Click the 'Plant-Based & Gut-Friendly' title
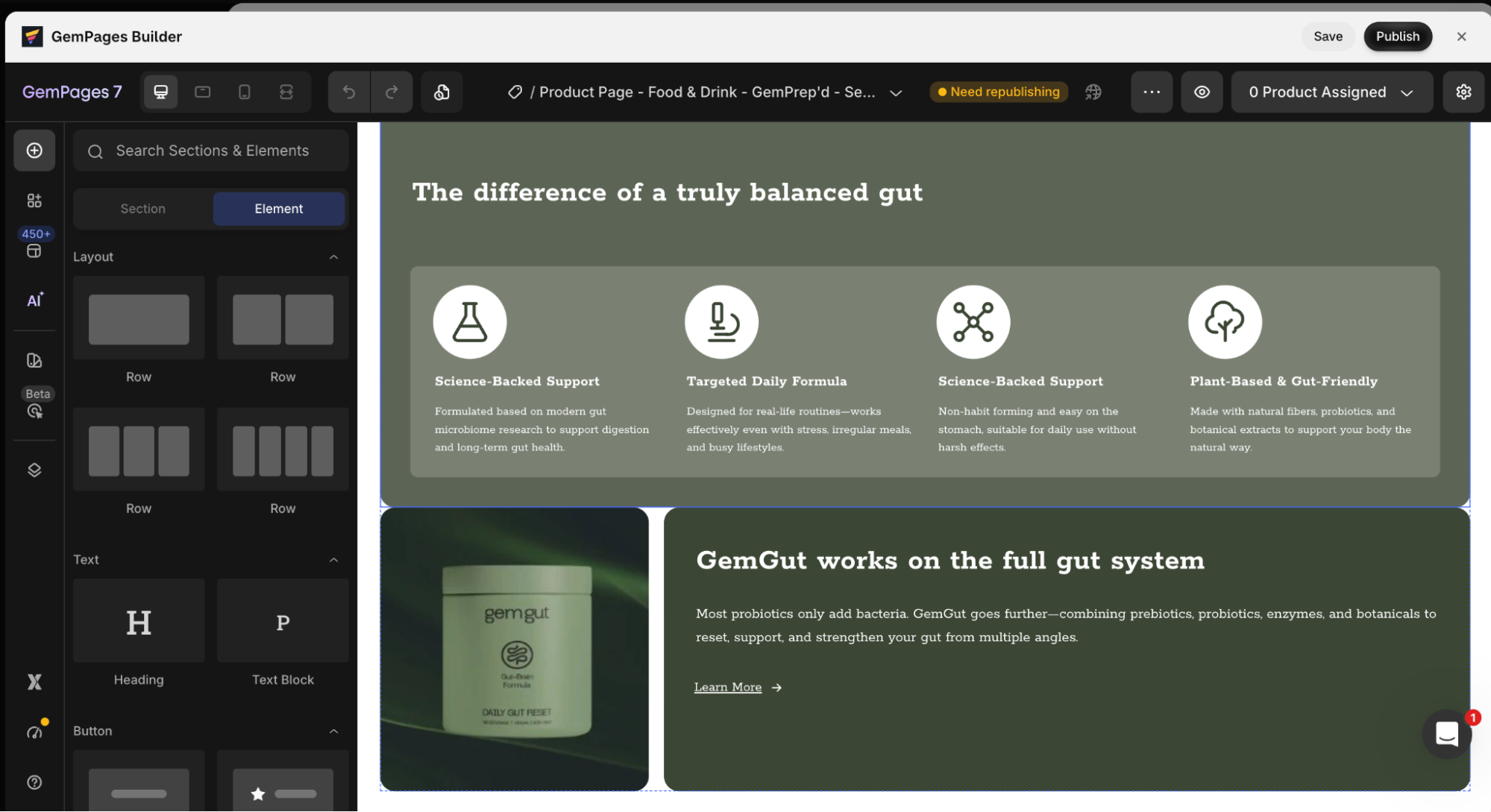 (x=1284, y=381)
